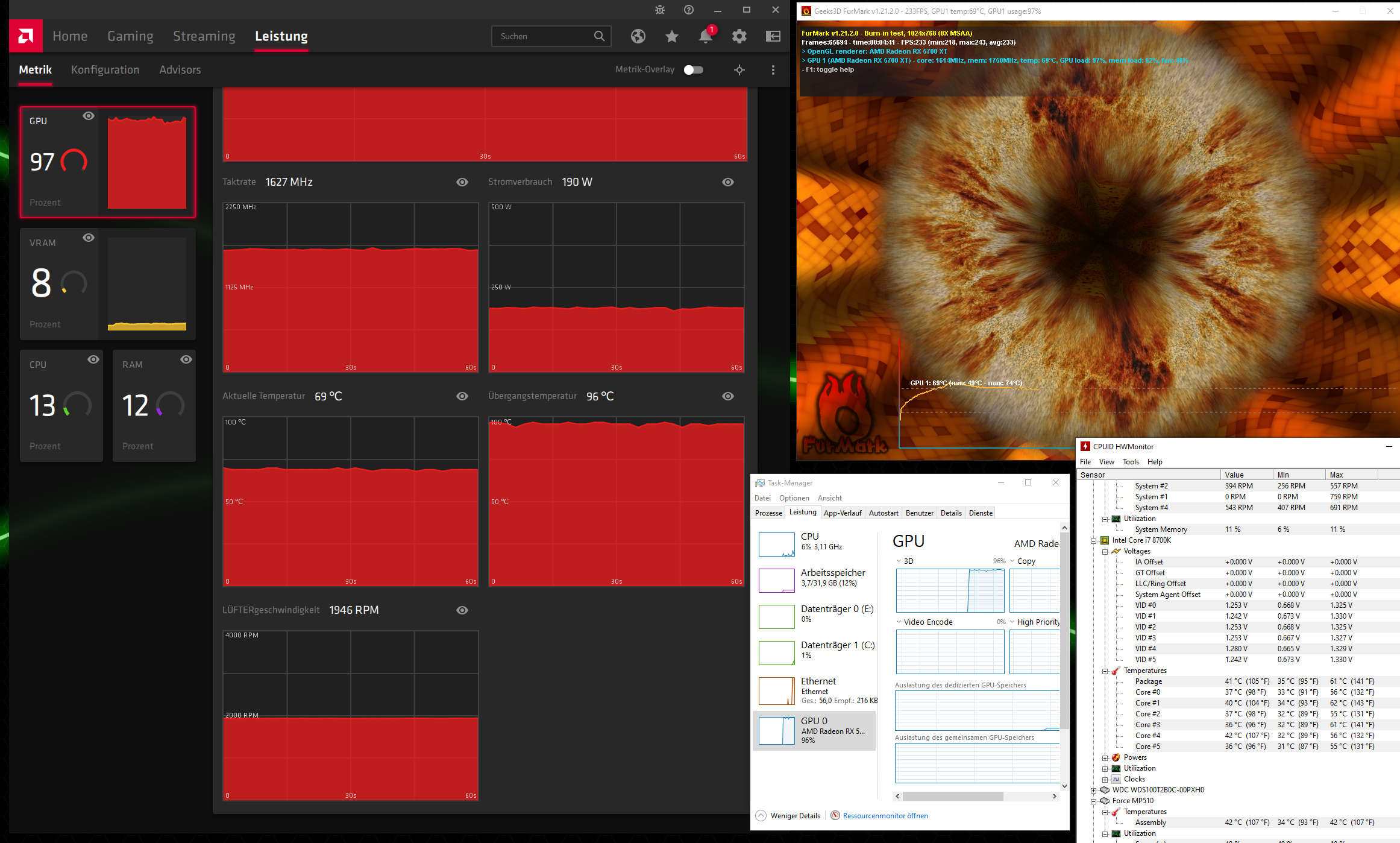Toggle the Metrik-Overlay switch
1400x843 pixels.
tap(694, 70)
